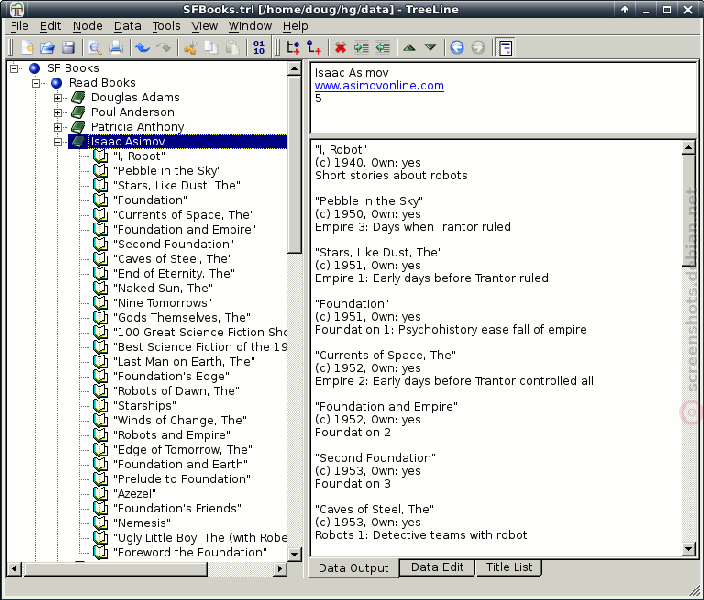Viewport: 704px width, 600px height.
Task: Indent the node with the green right arrow
Action: [361, 48]
